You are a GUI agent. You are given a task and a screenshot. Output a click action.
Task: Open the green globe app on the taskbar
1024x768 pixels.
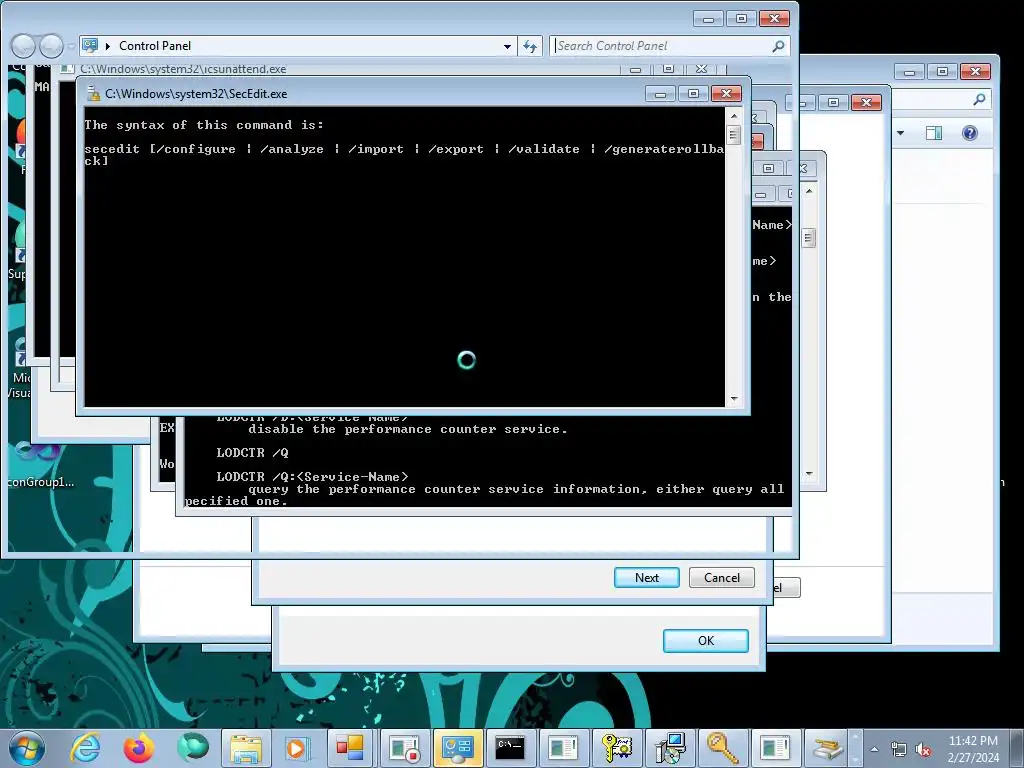tap(192, 748)
